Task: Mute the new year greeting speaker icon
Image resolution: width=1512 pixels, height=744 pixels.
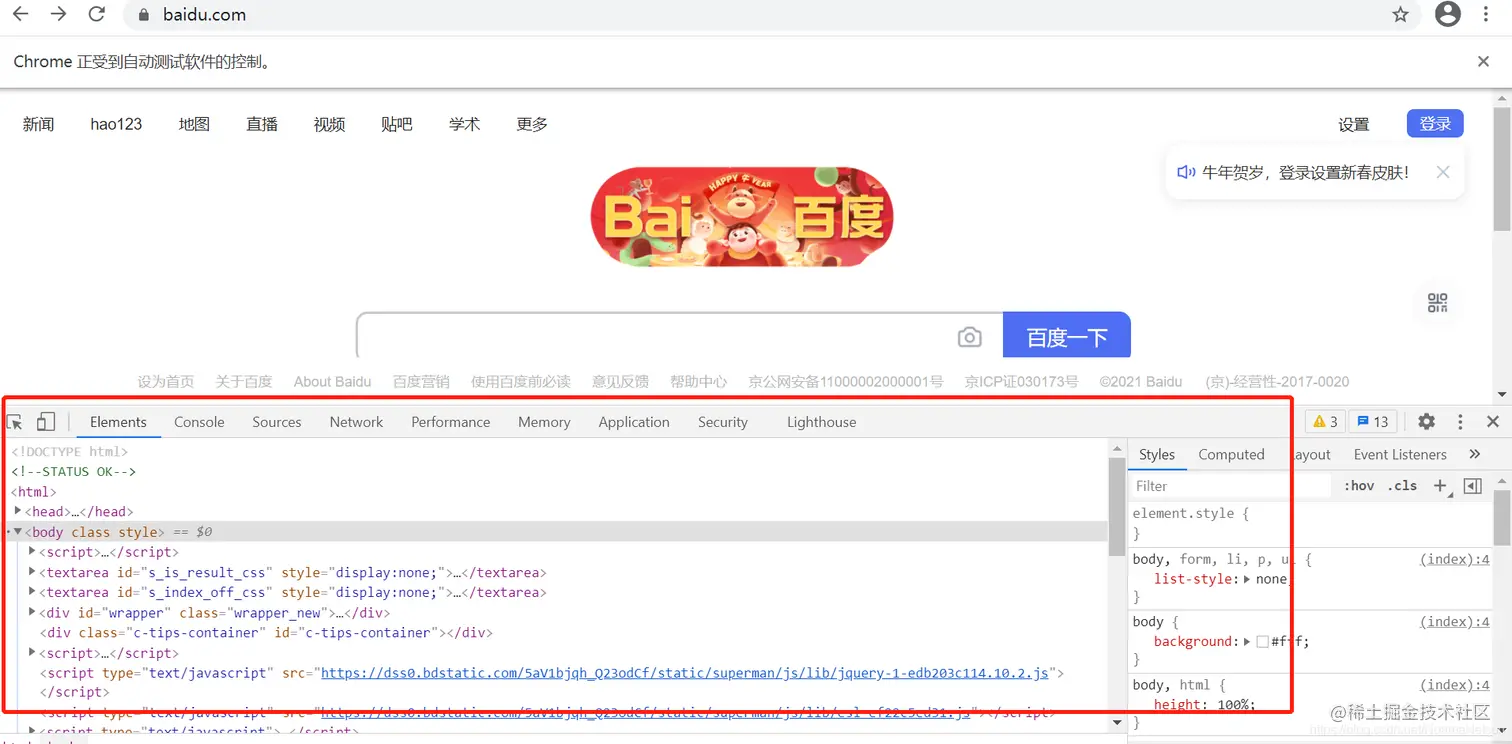Action: [1186, 172]
